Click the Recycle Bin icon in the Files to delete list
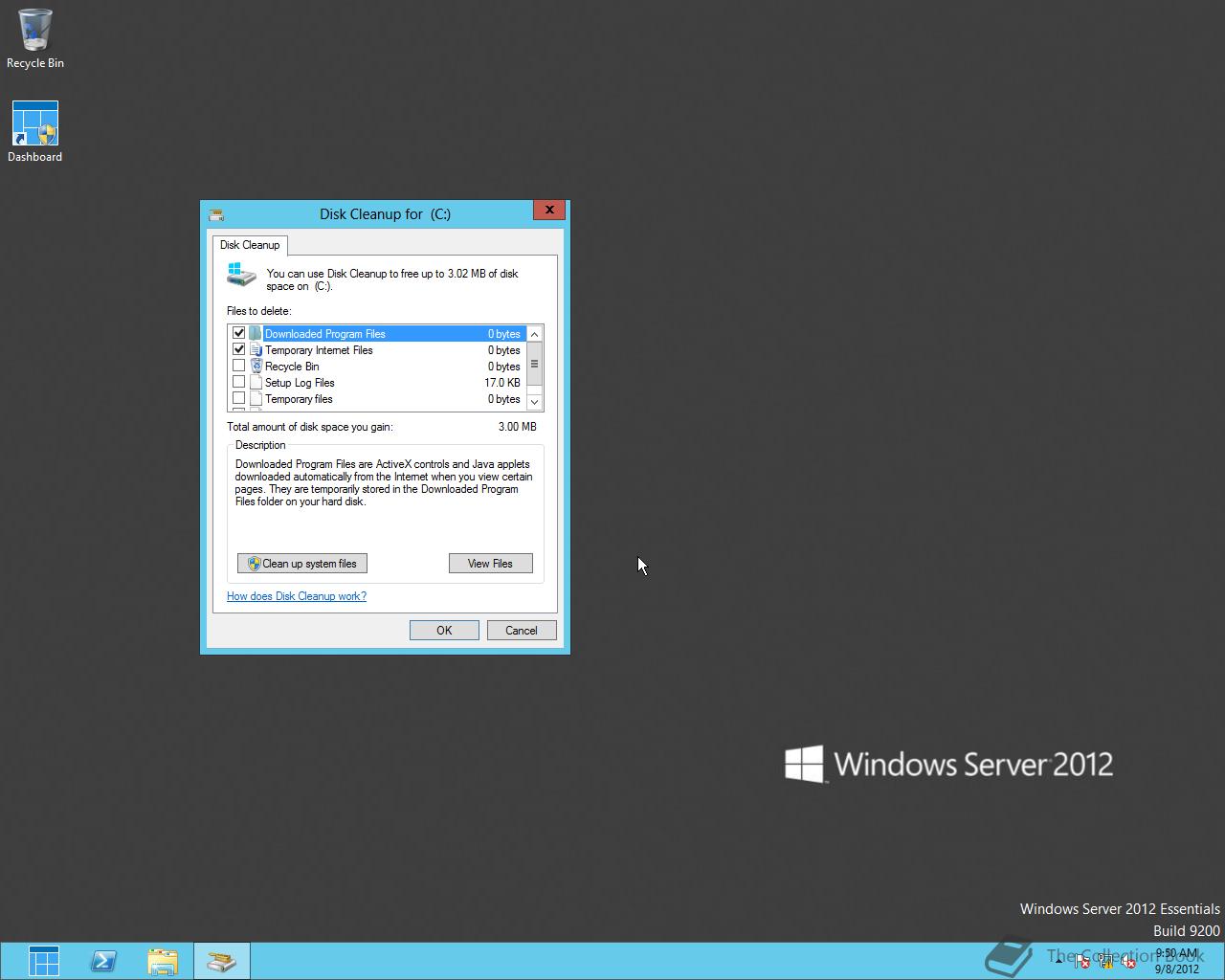The height and width of the screenshot is (980, 1225). [256, 366]
